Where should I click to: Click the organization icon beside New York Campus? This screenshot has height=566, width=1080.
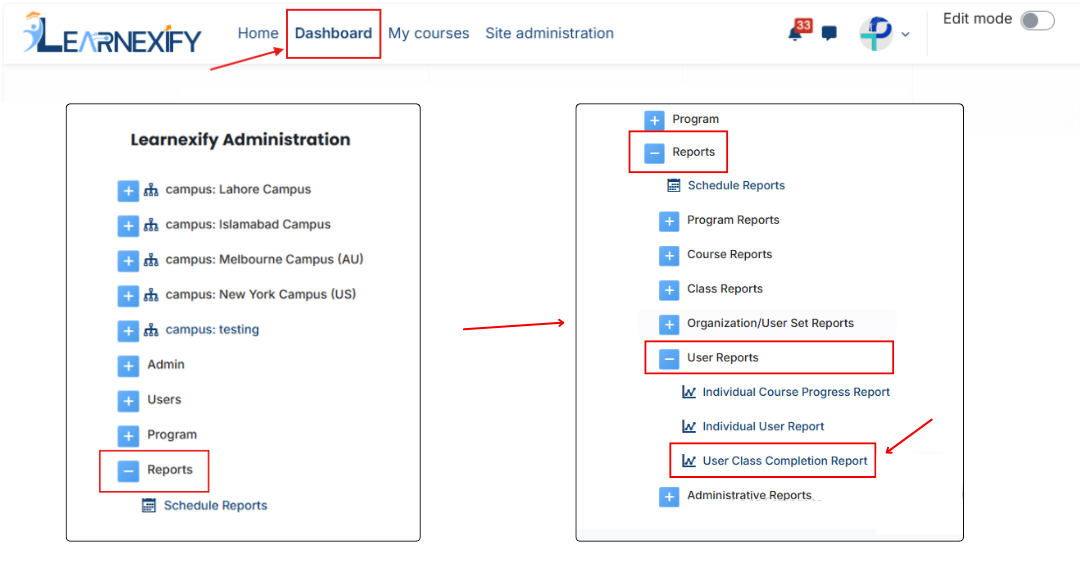click(151, 295)
